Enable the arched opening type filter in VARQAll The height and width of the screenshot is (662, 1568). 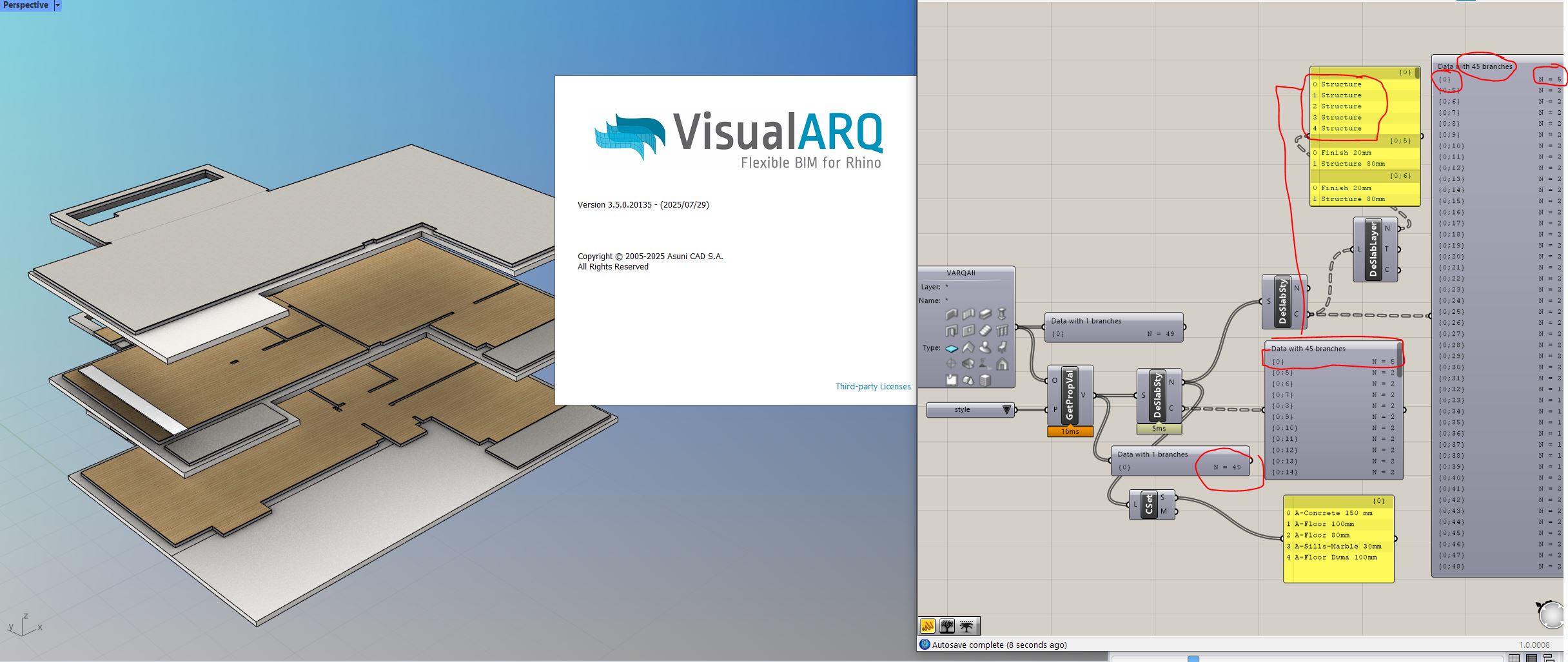pos(1002,364)
